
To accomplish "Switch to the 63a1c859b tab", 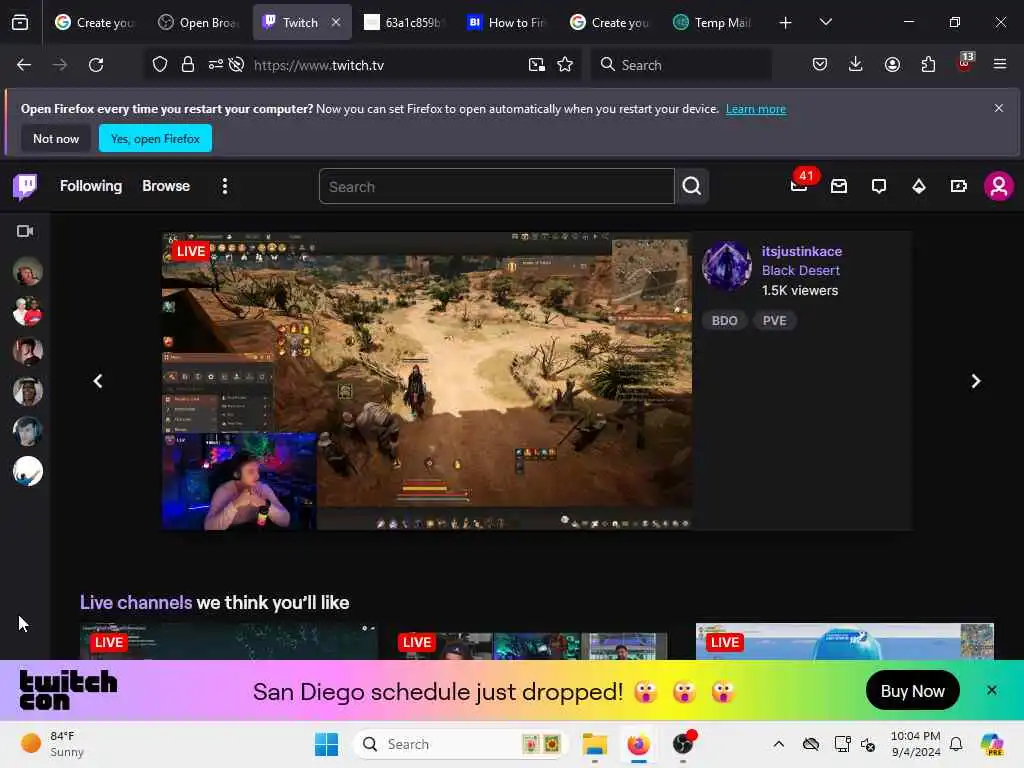I will tap(404, 22).
